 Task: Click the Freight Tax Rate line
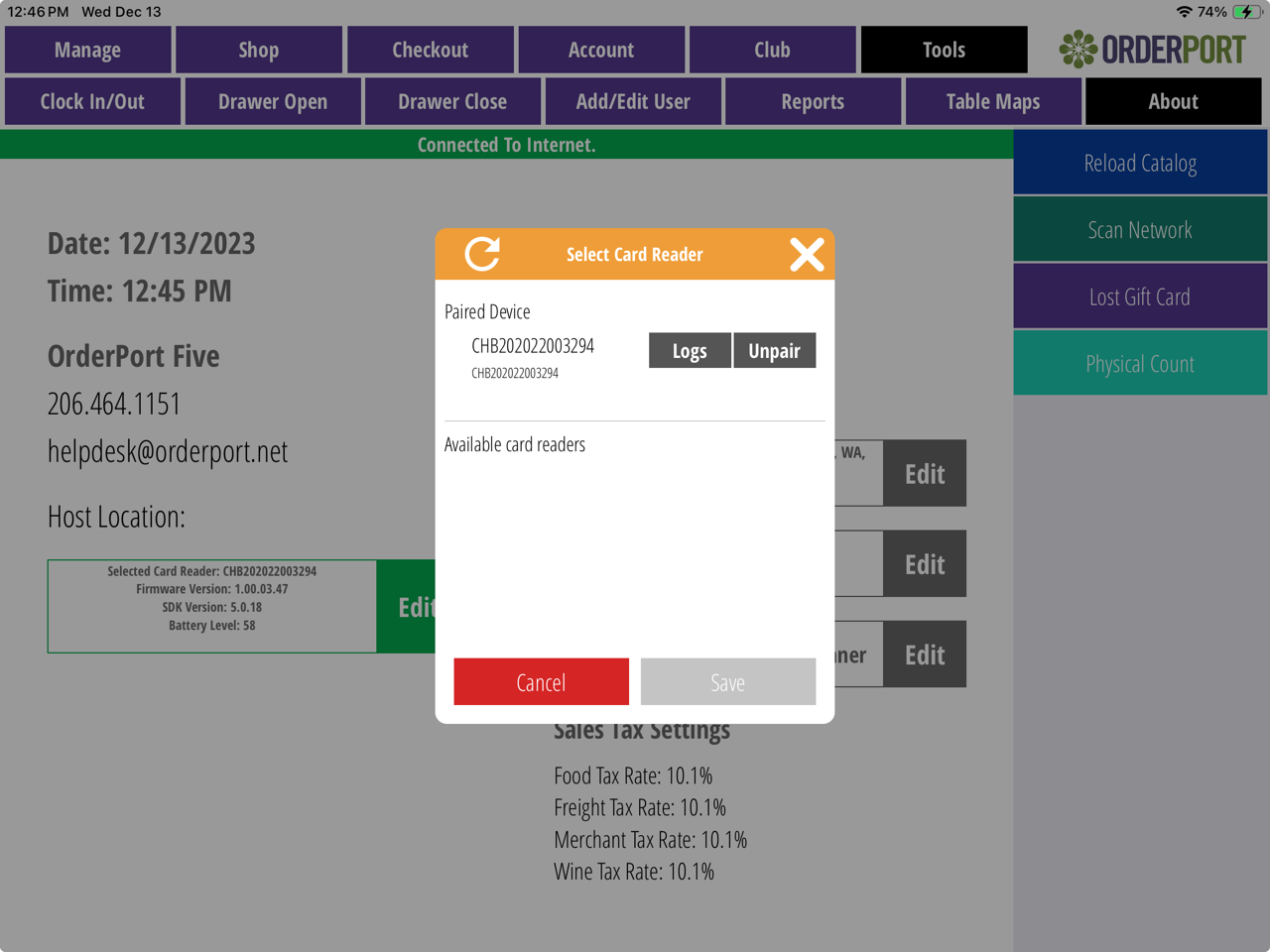(640, 807)
